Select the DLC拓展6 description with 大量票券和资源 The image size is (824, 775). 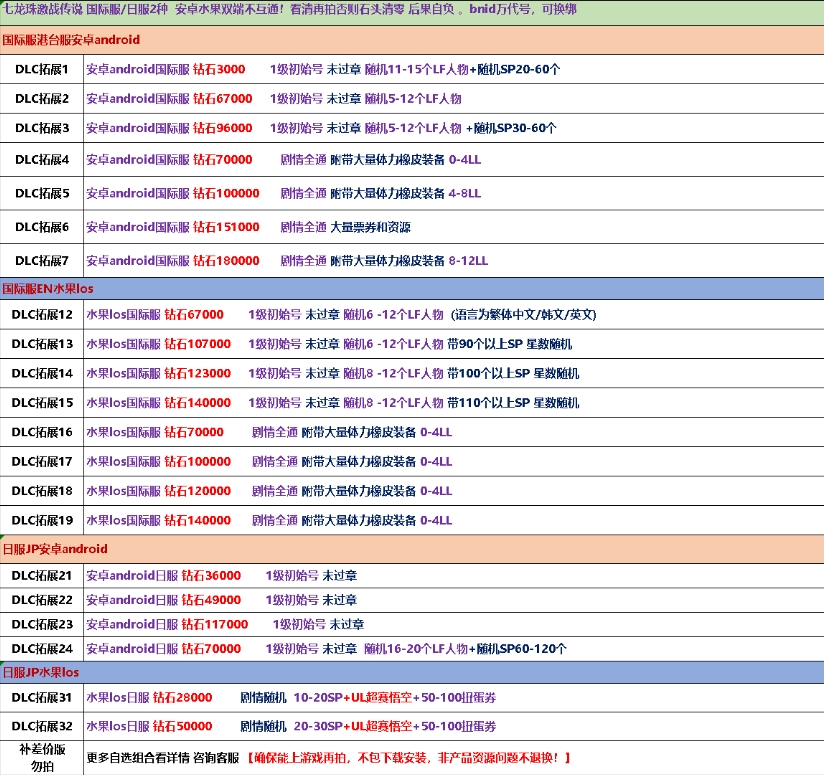coord(248,227)
